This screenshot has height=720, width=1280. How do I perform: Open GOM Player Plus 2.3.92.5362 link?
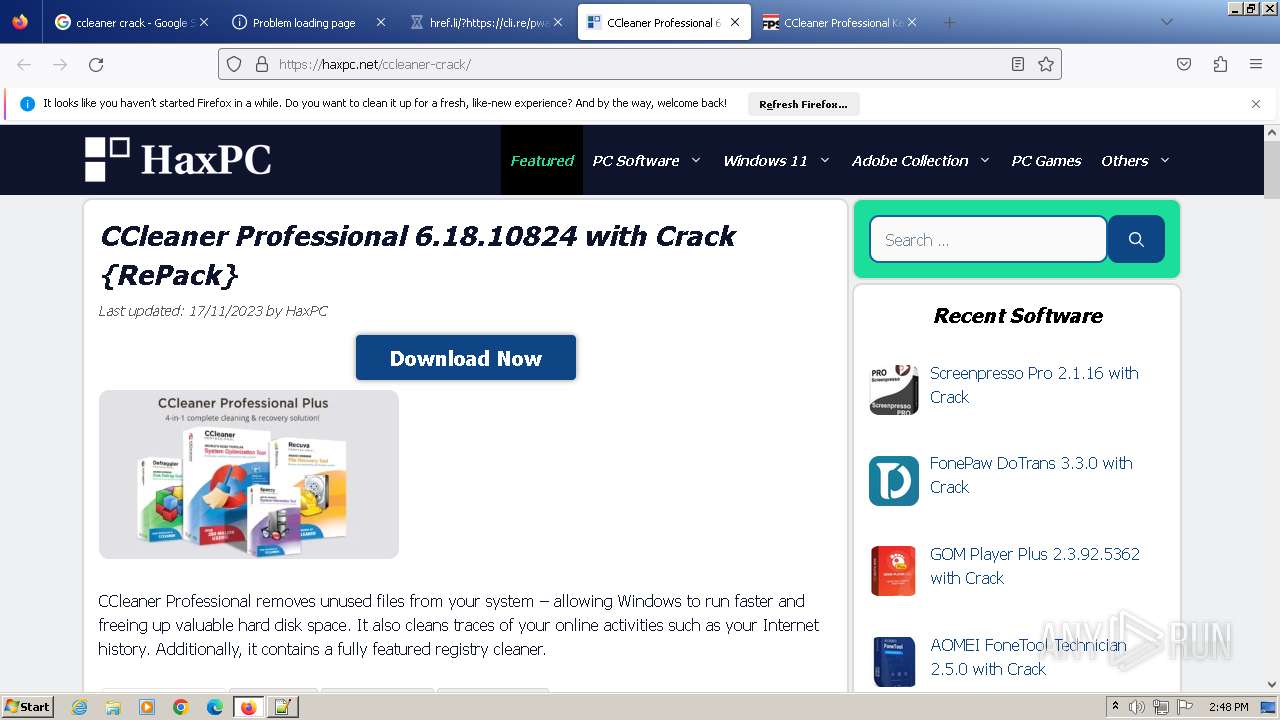coord(1035,566)
